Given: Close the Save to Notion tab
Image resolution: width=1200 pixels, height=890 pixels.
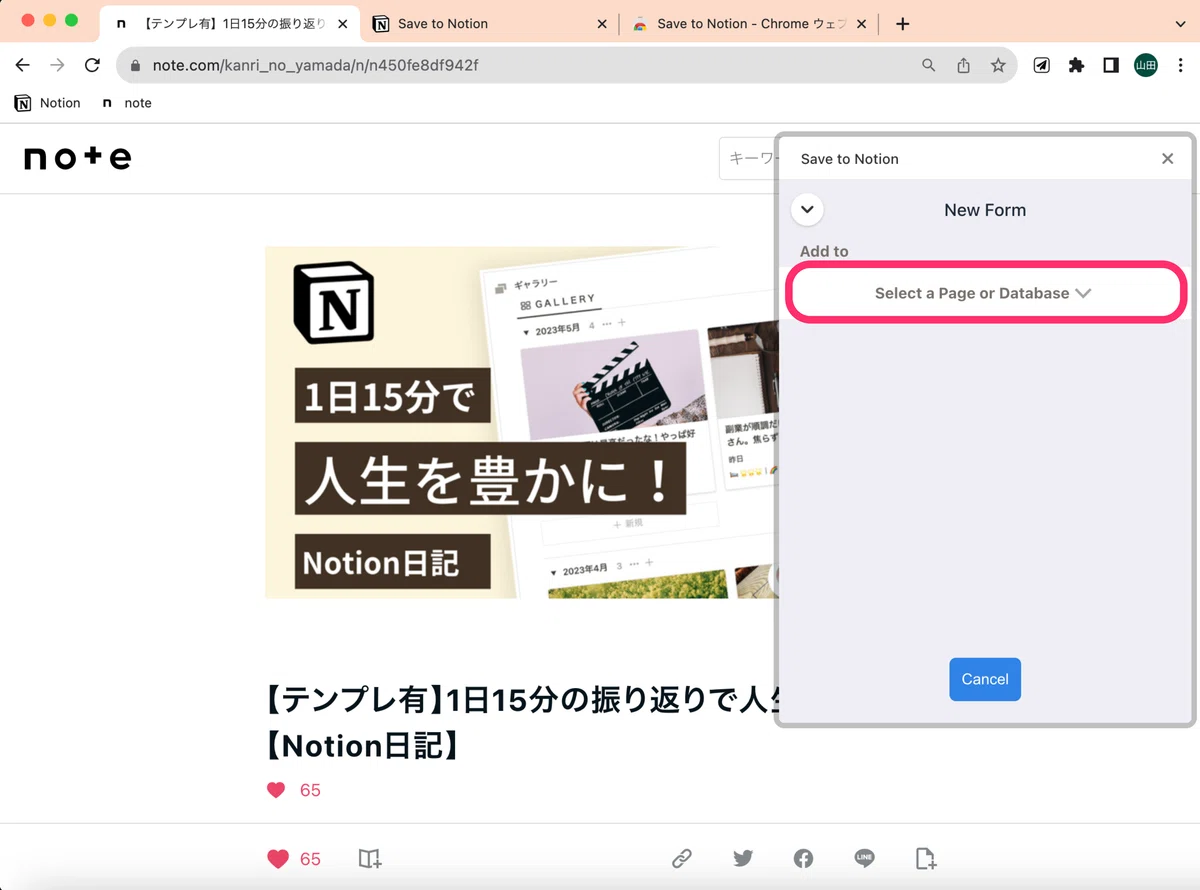Looking at the screenshot, I should coord(601,24).
